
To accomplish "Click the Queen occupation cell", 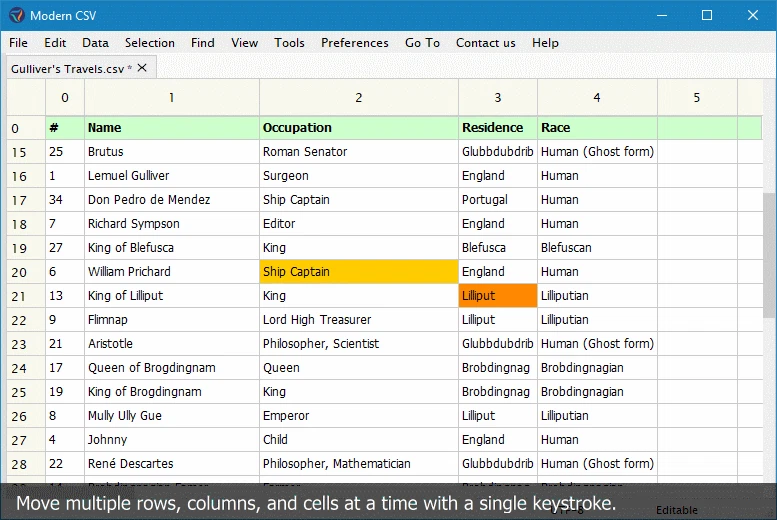I will pos(359,368).
